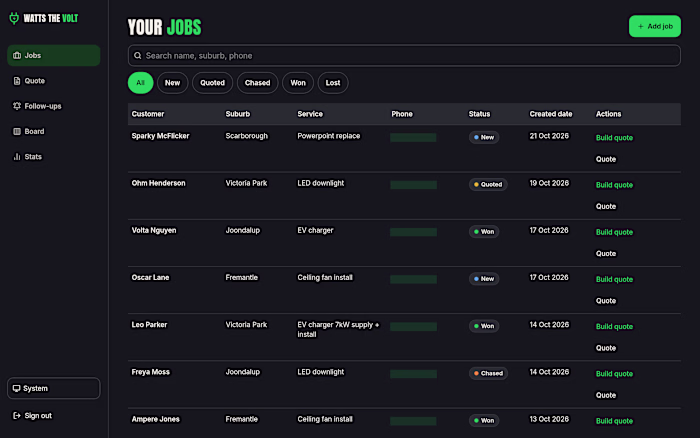Click the bar chart Stats icon
Viewport: 700px width, 438px height.
coord(17,157)
